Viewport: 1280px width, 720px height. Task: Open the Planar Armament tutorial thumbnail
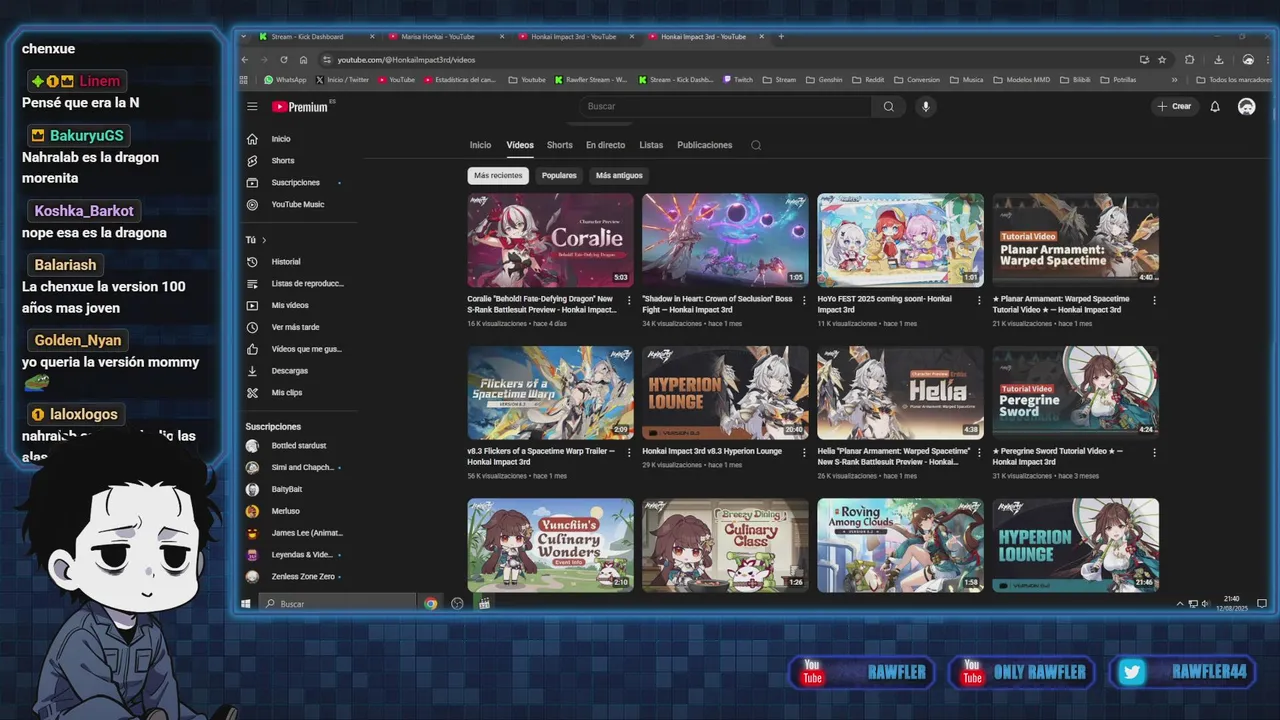1075,240
